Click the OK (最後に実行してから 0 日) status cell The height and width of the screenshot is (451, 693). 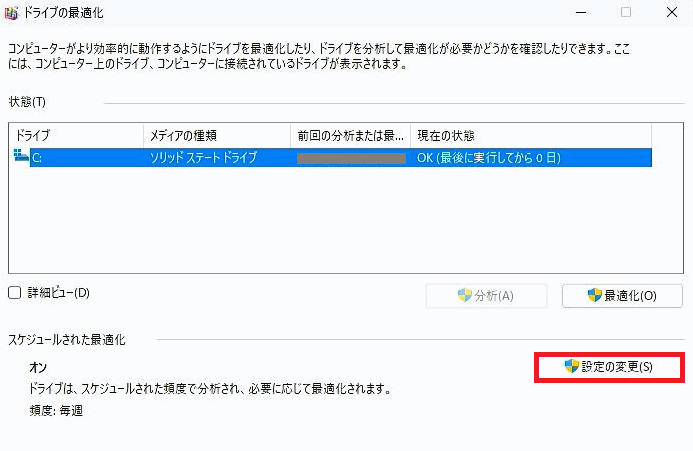pyautogui.click(x=488, y=158)
